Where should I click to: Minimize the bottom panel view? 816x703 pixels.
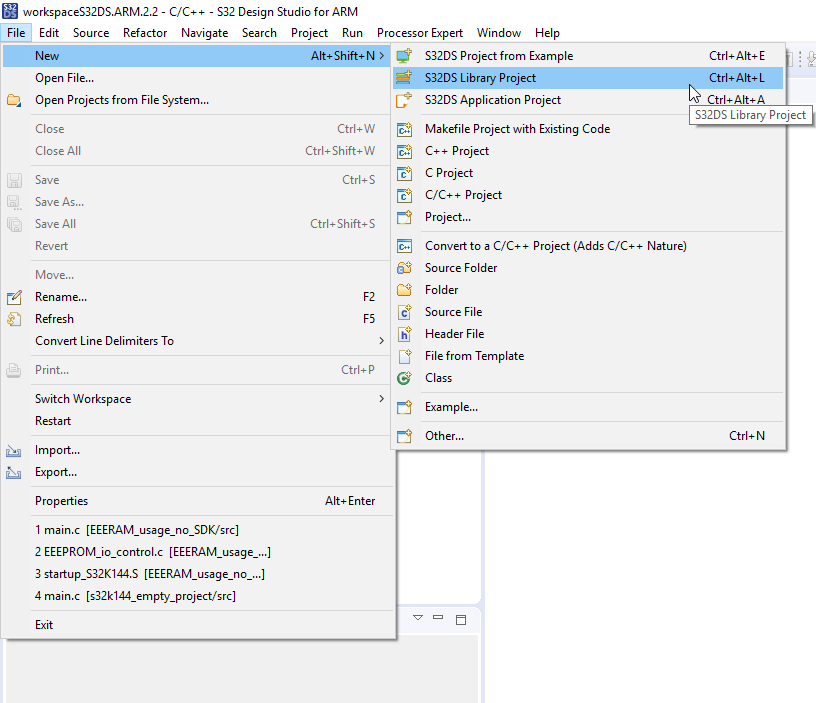(x=438, y=617)
